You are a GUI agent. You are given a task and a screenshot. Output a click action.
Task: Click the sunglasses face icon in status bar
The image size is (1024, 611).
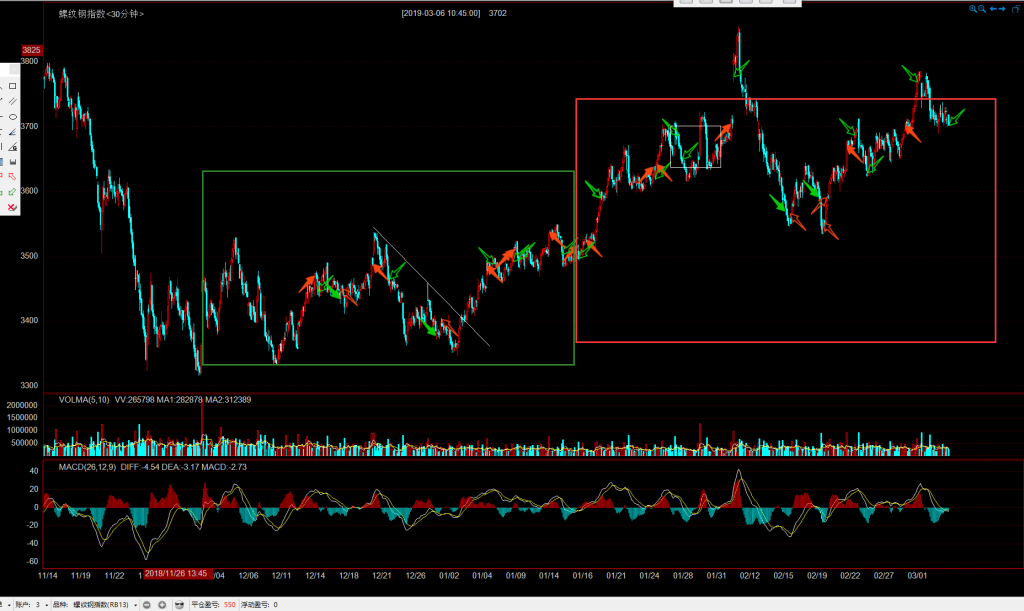[179, 605]
